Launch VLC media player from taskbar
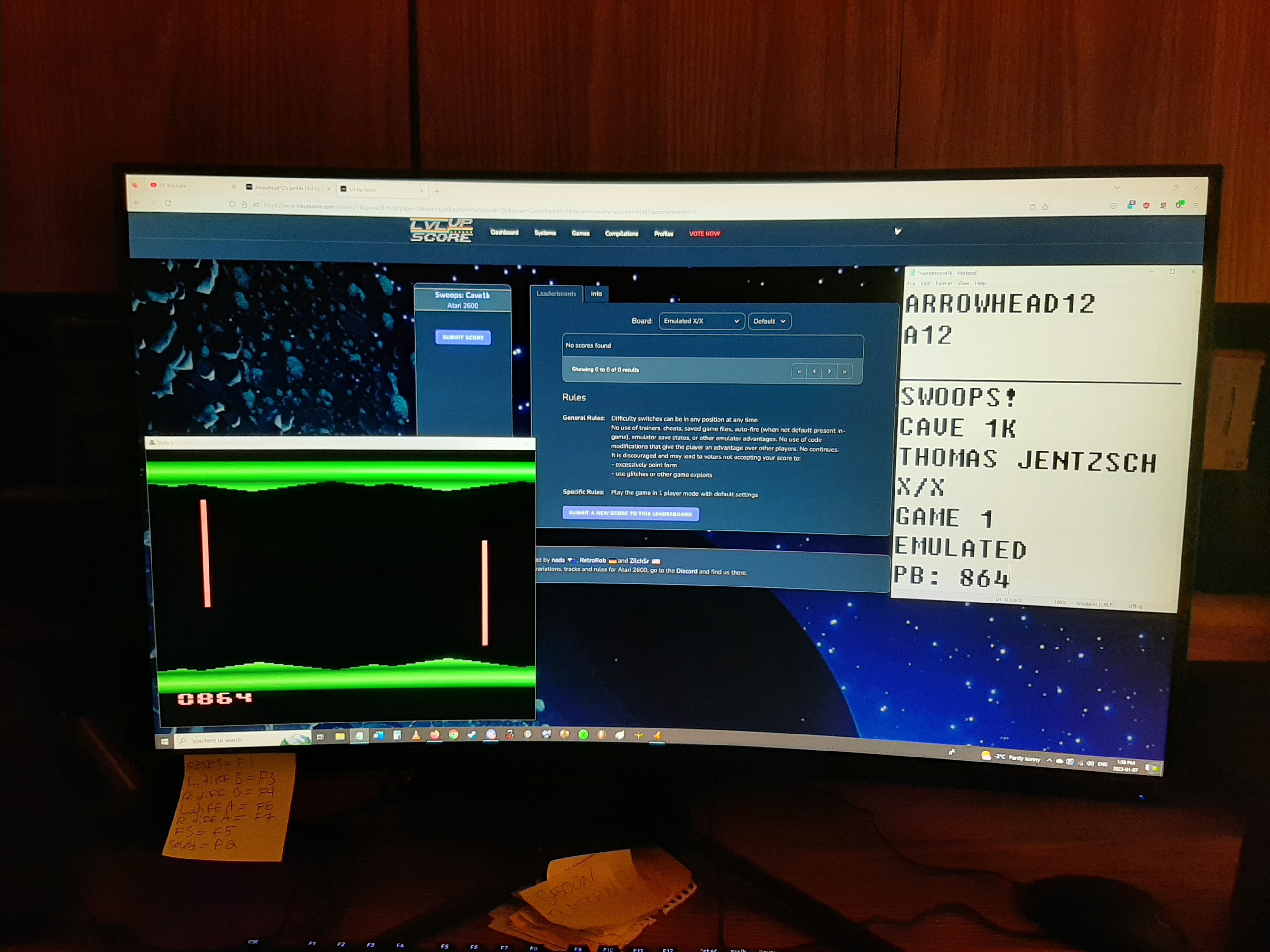The width and height of the screenshot is (1270, 952). [x=416, y=736]
